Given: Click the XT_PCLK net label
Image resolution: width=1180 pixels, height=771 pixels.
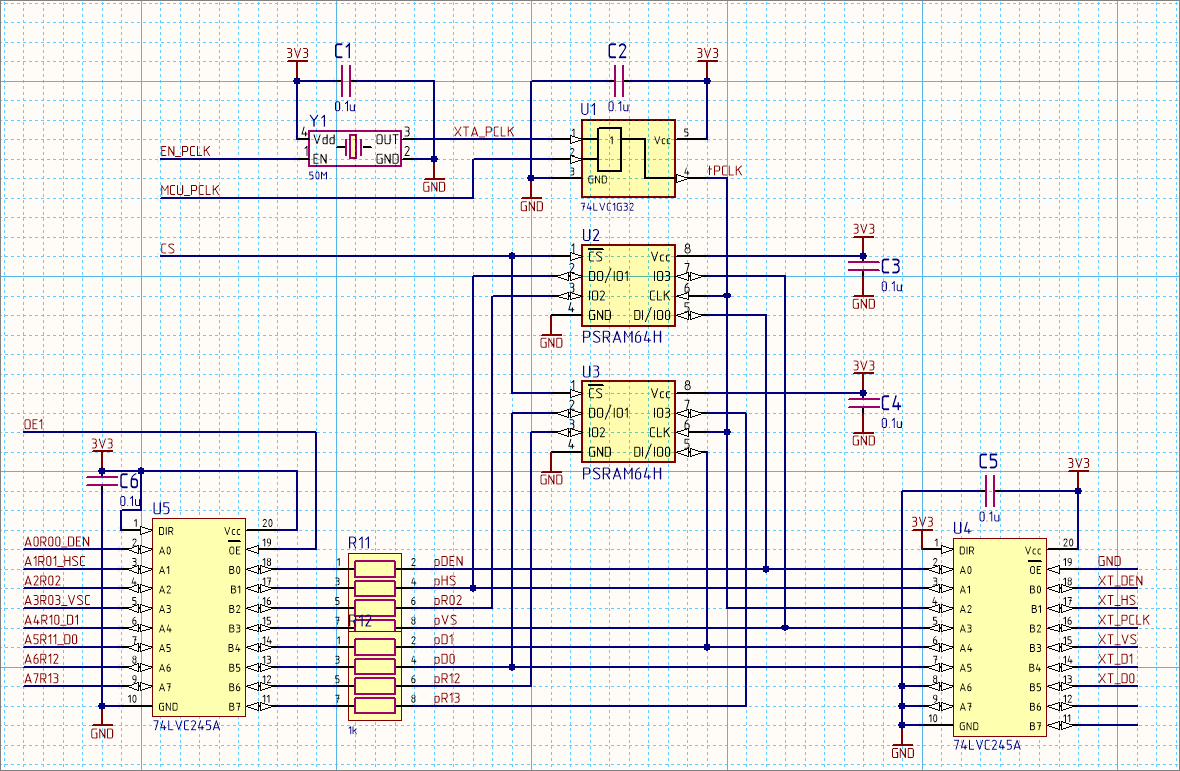Looking at the screenshot, I should pos(1123,620).
